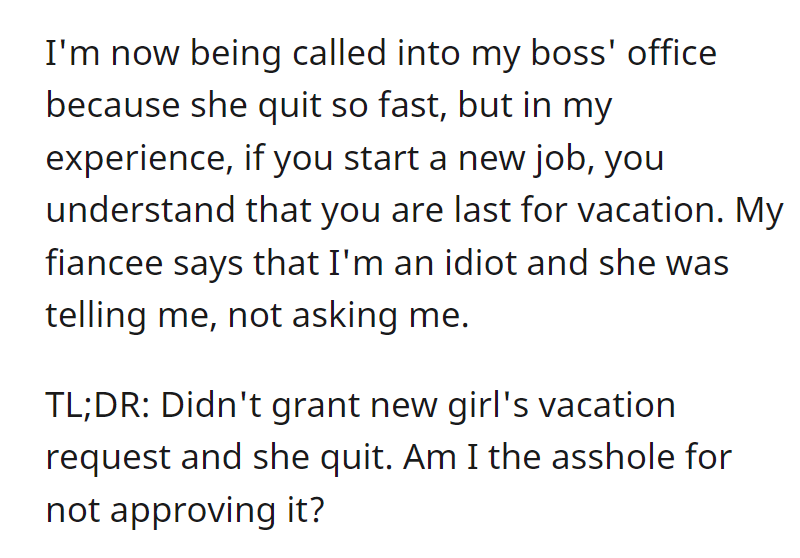Click the word "office" in first line
This screenshot has height=558, width=800.
[x=672, y=53]
